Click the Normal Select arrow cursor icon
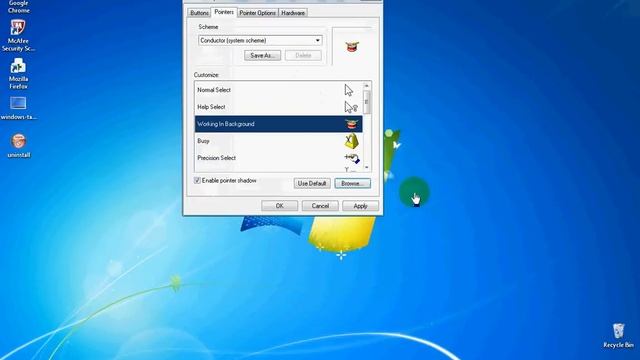 click(349, 90)
